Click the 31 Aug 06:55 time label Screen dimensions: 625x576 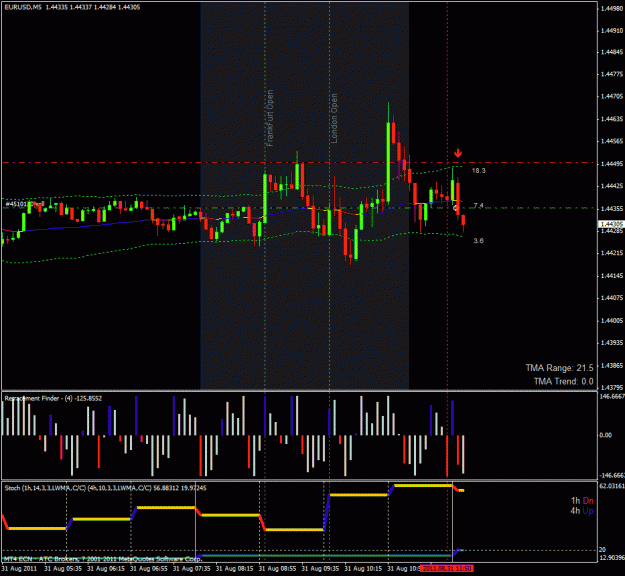click(x=149, y=569)
